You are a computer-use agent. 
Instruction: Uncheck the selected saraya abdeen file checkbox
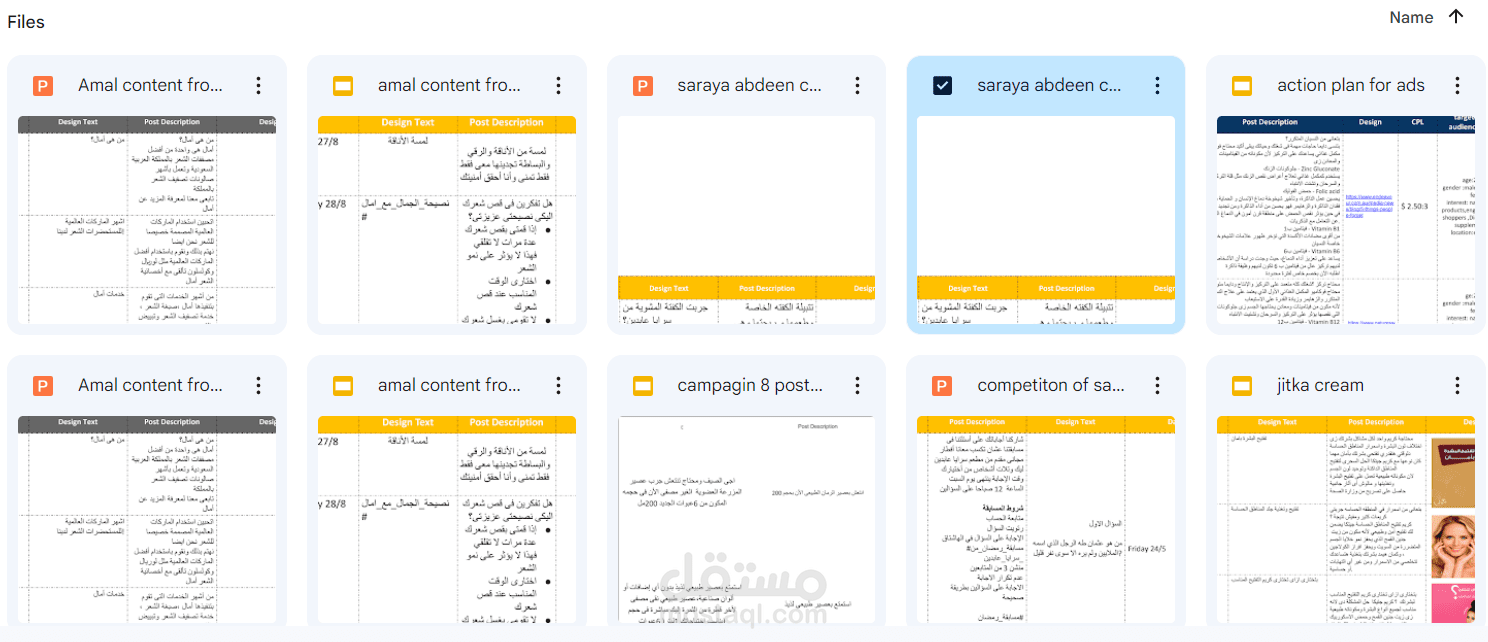click(942, 86)
